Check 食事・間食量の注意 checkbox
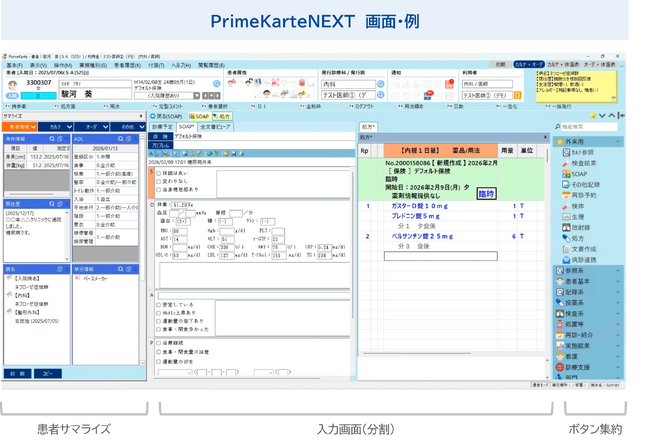The width and height of the screenshot is (650, 443). (x=158, y=352)
